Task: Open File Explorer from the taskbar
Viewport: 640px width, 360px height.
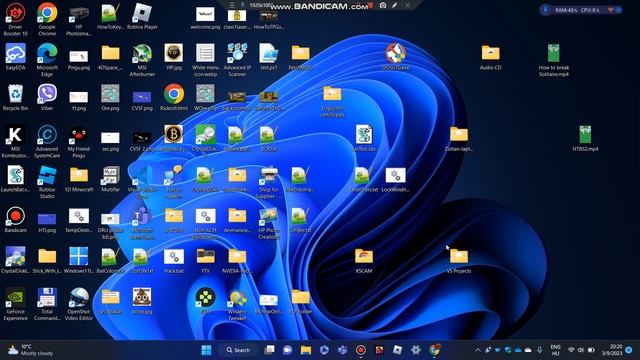Action: (306, 350)
